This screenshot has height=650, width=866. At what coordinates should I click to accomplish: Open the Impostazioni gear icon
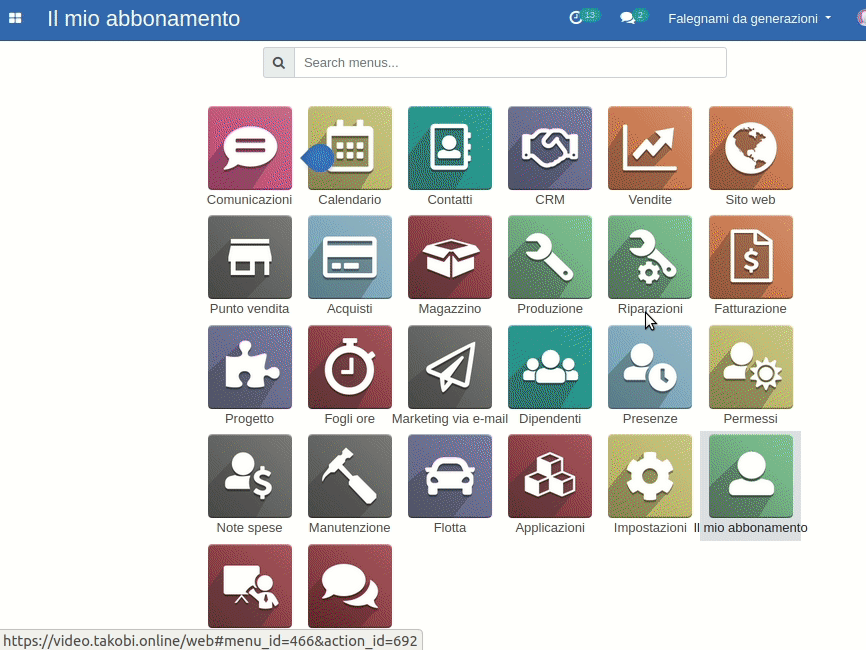[650, 476]
